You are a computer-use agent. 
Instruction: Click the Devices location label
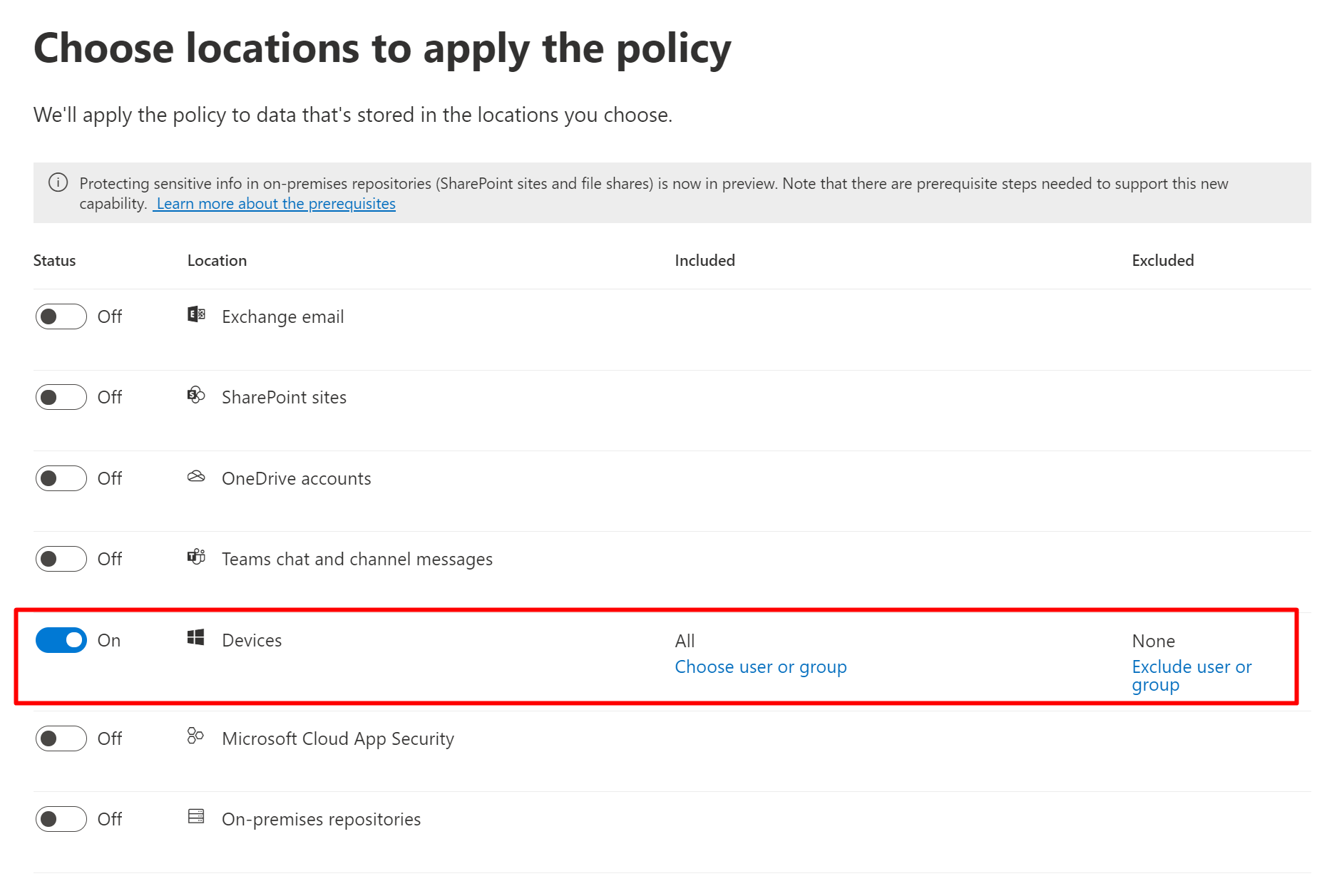click(x=252, y=640)
